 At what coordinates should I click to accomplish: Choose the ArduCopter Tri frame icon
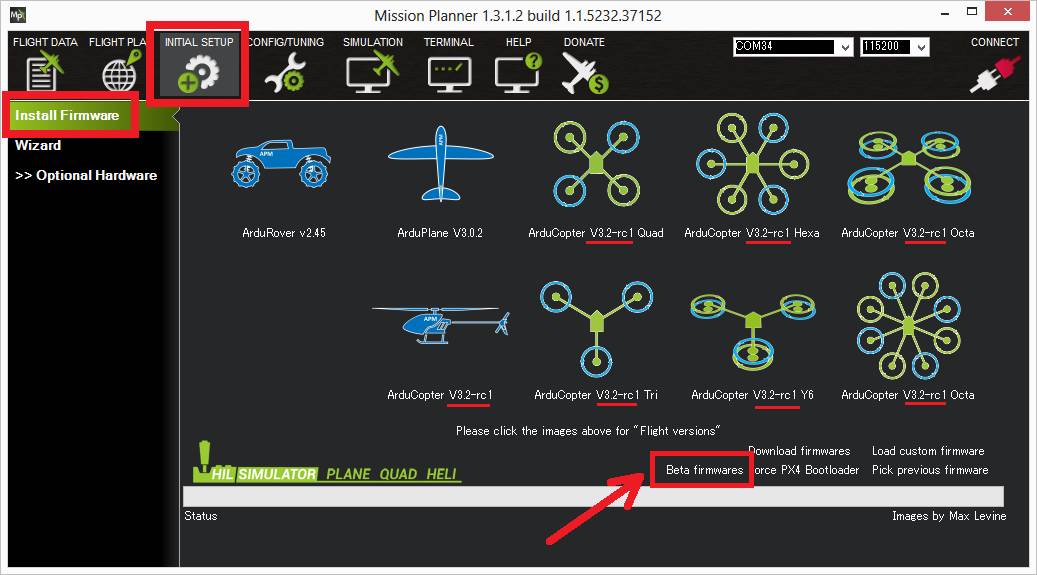[596, 324]
